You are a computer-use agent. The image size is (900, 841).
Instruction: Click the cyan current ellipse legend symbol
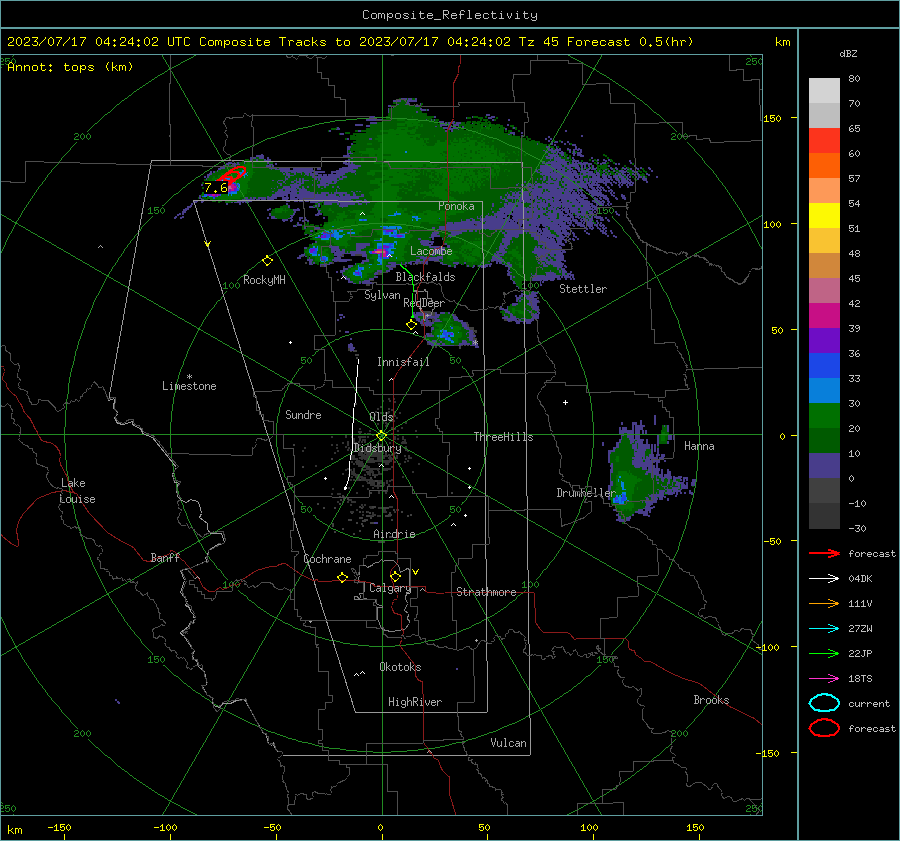[x=824, y=703]
